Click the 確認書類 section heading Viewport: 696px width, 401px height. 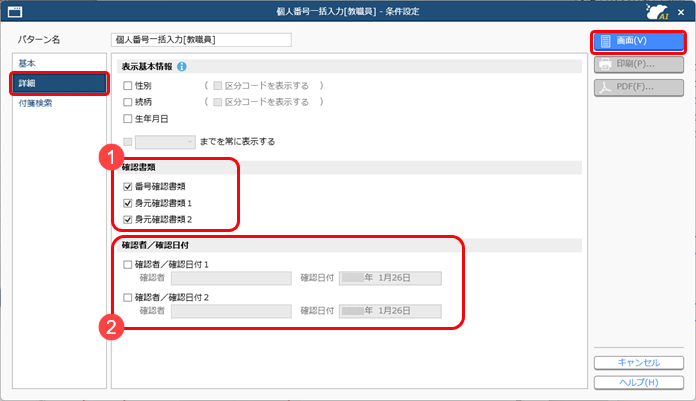138,167
